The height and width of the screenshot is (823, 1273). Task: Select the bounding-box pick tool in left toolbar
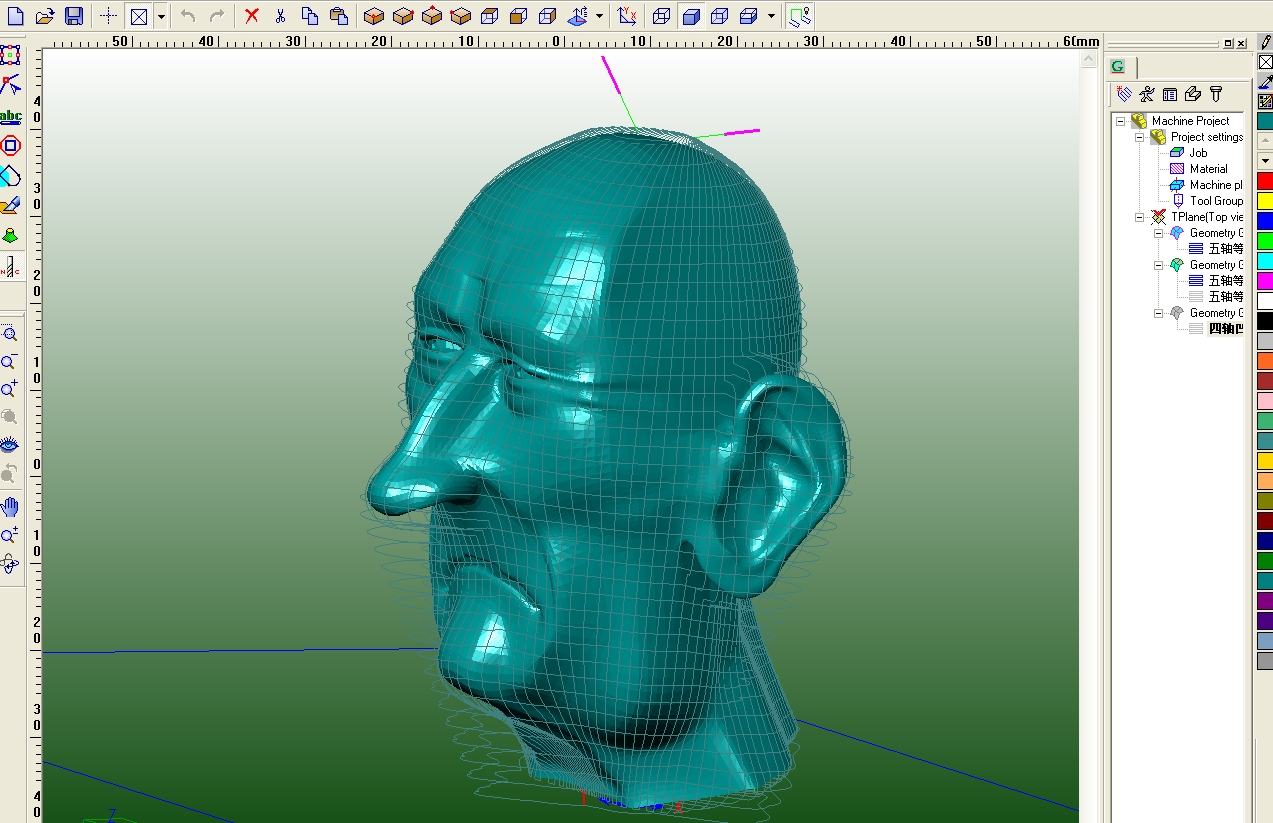click(11, 54)
